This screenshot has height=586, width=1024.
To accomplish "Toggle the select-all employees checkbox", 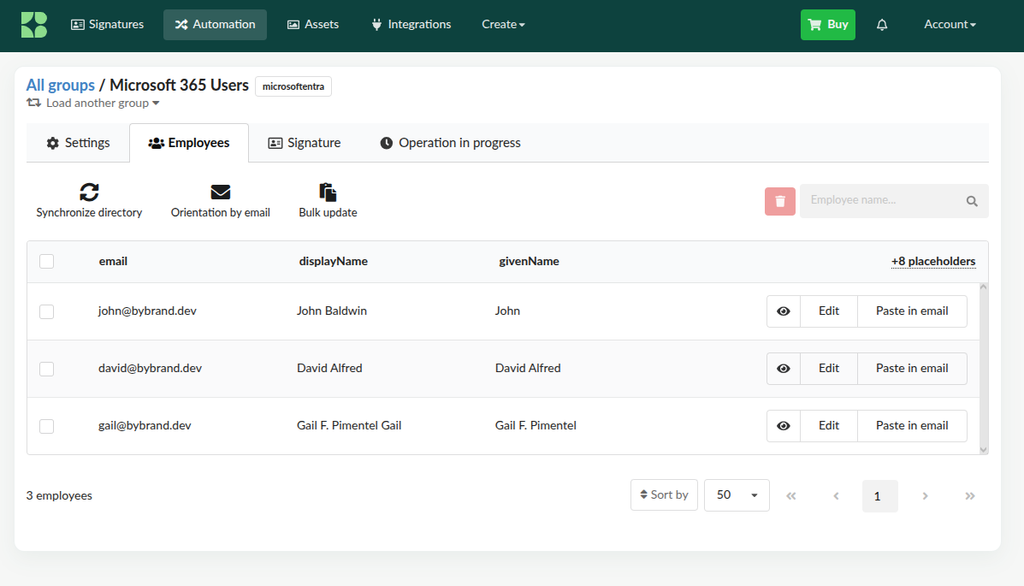I will (46, 261).
